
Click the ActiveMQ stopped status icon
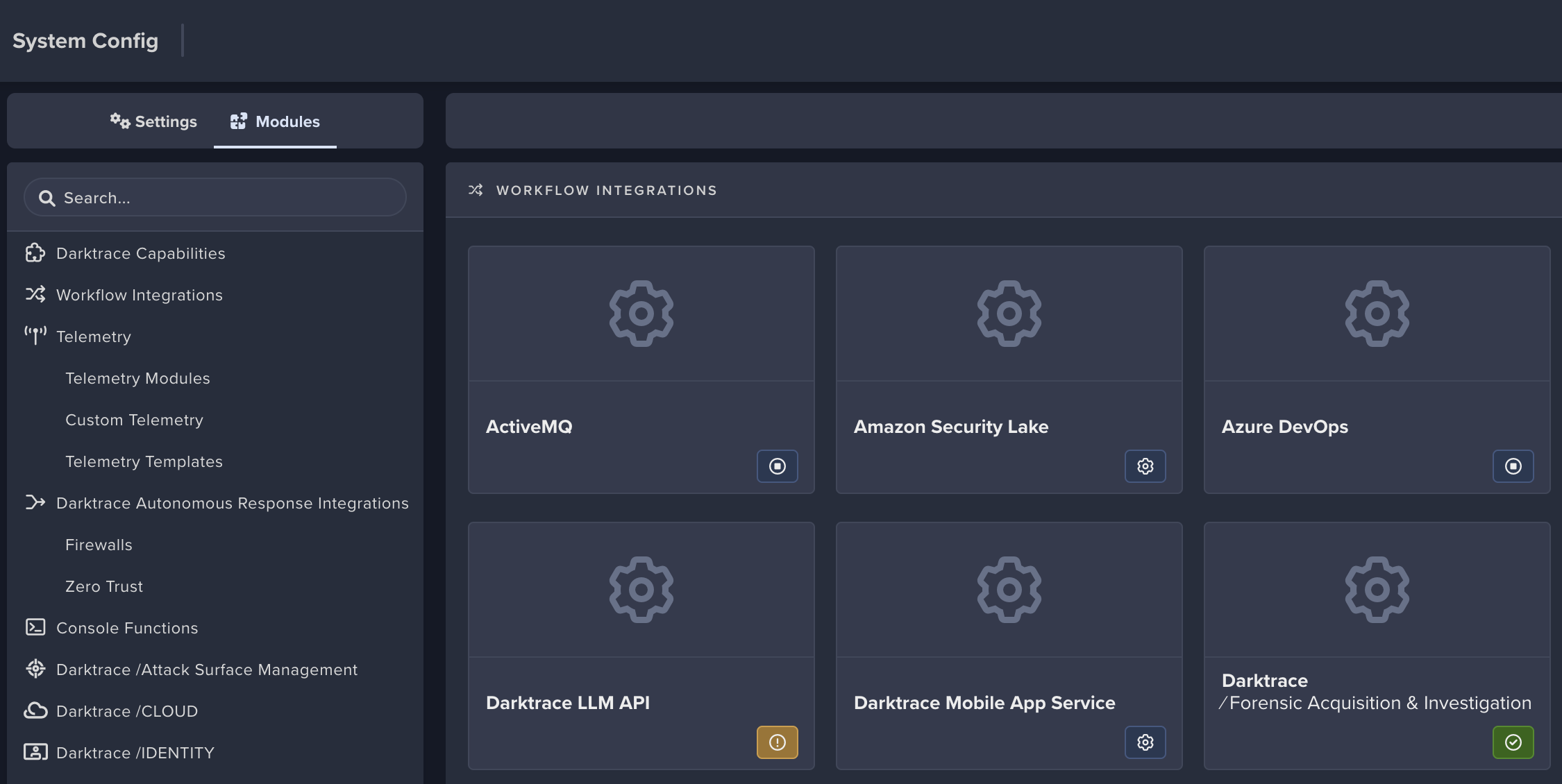[777, 466]
